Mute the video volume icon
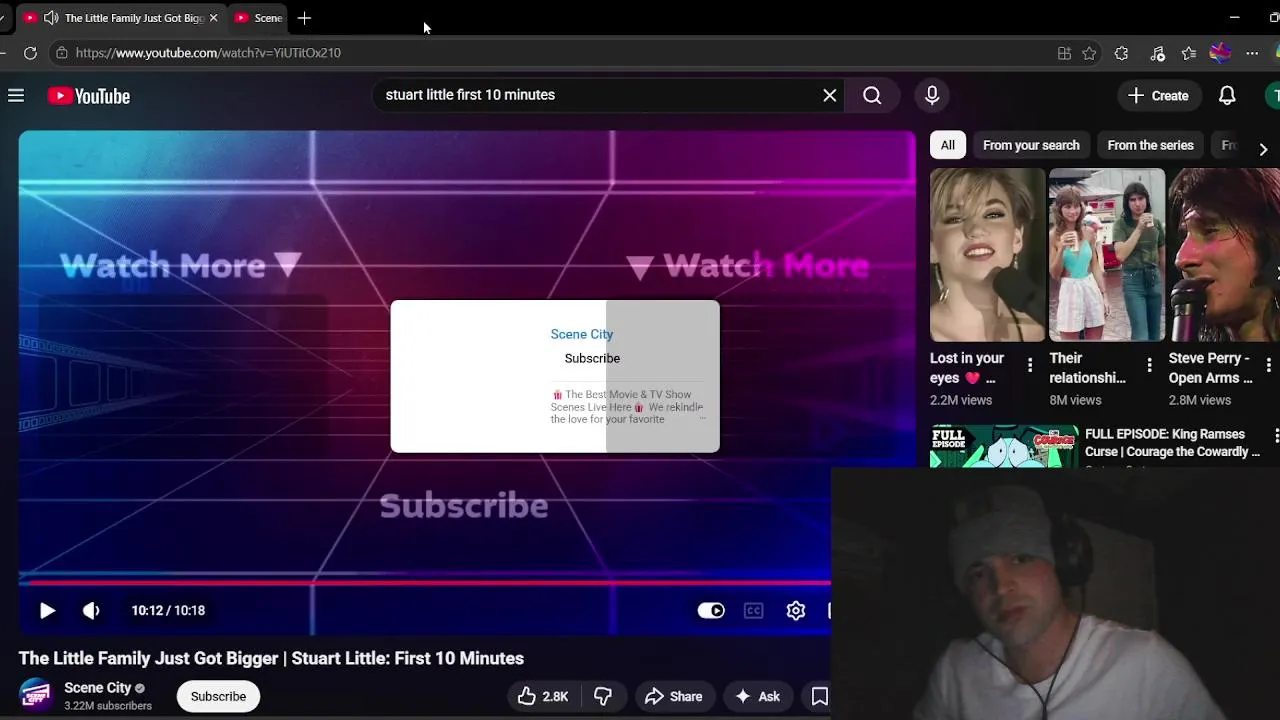 pos(91,610)
